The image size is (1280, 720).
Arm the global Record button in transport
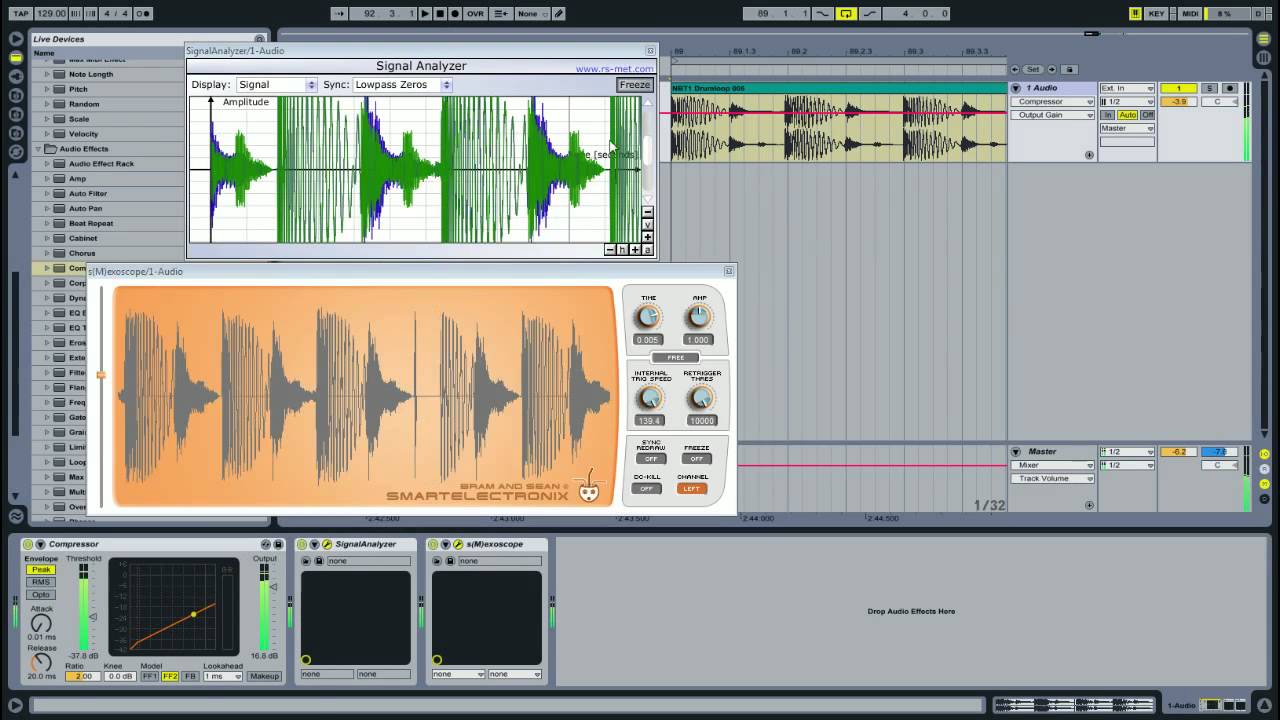tap(455, 14)
